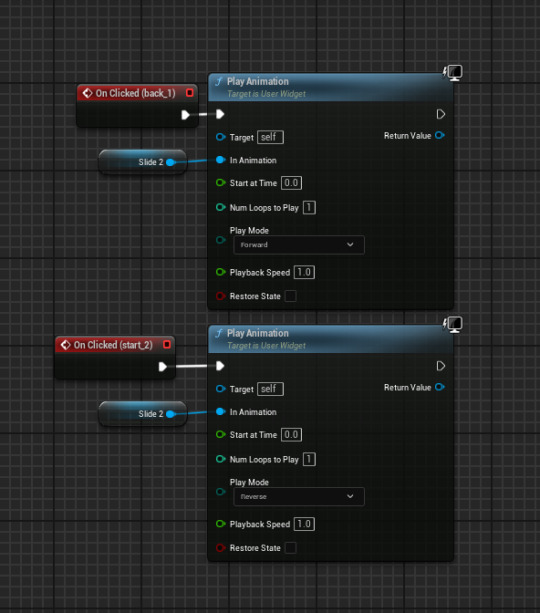Enable Restore State on Reverse Play Animation node
Screen dimensions: 540x613
pos(291,548)
